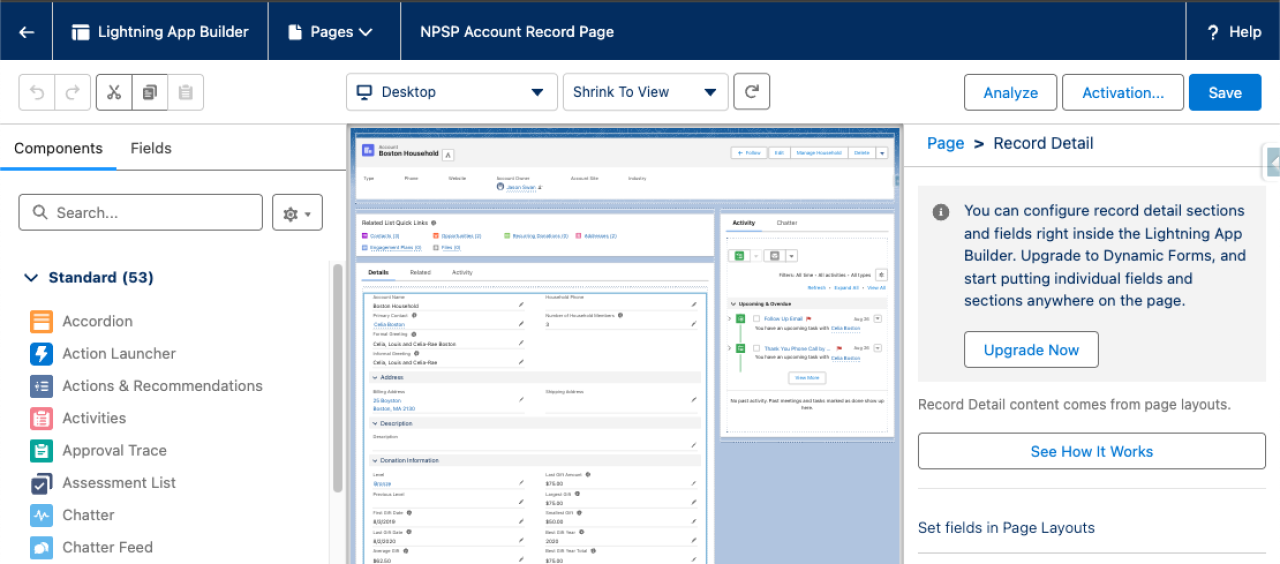Open the Desktop form factor dropdown
This screenshot has height=564, width=1280.
[452, 92]
